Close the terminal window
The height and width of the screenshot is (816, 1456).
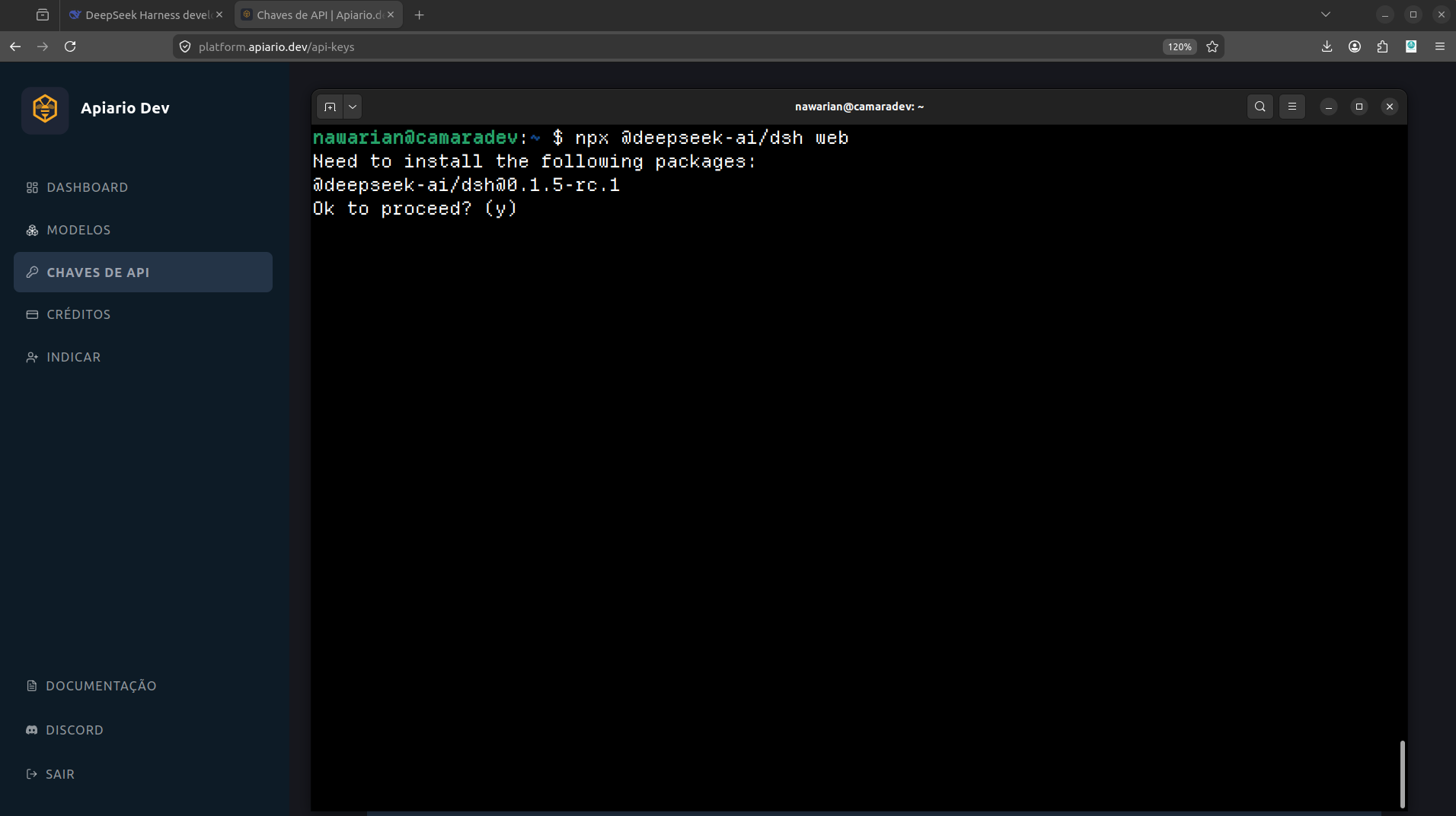point(1390,107)
